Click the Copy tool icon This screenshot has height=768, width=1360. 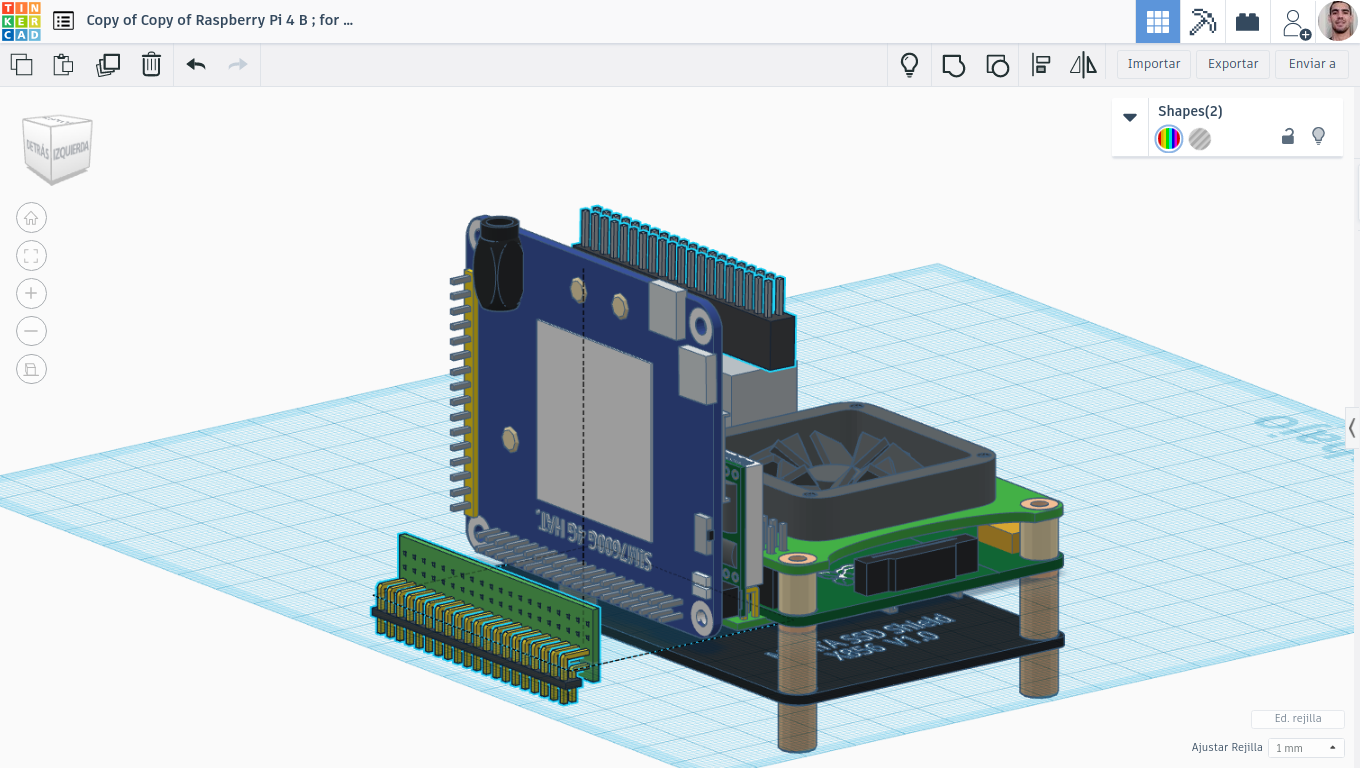coord(21,65)
